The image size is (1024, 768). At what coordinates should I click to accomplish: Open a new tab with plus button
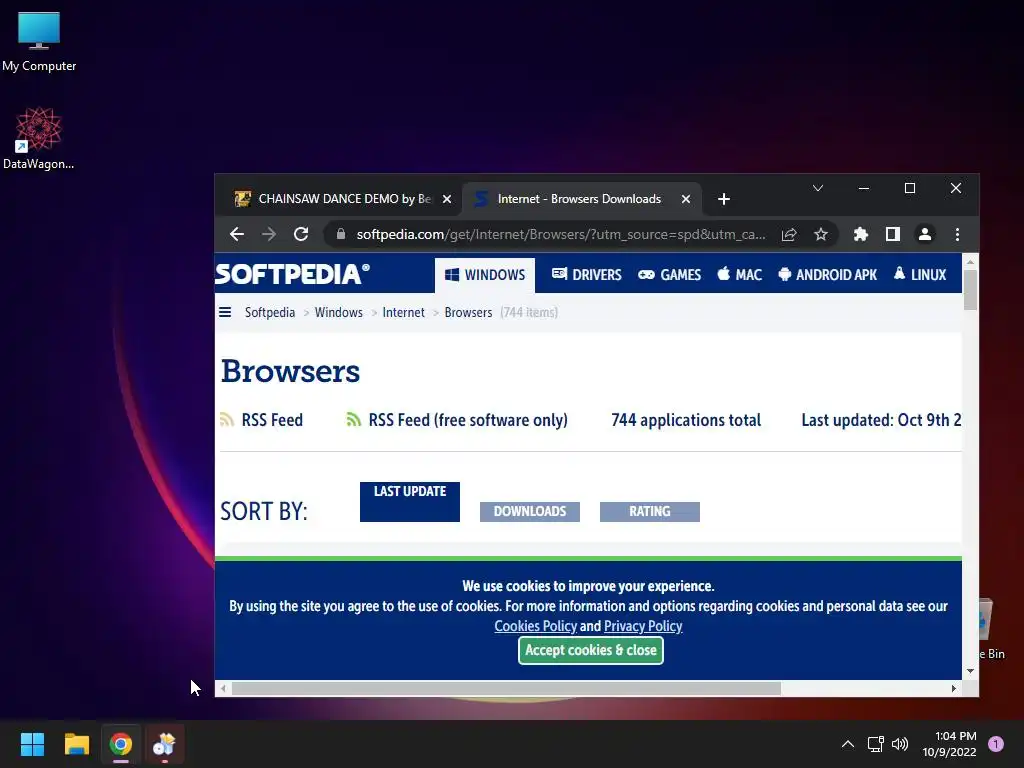(x=724, y=199)
